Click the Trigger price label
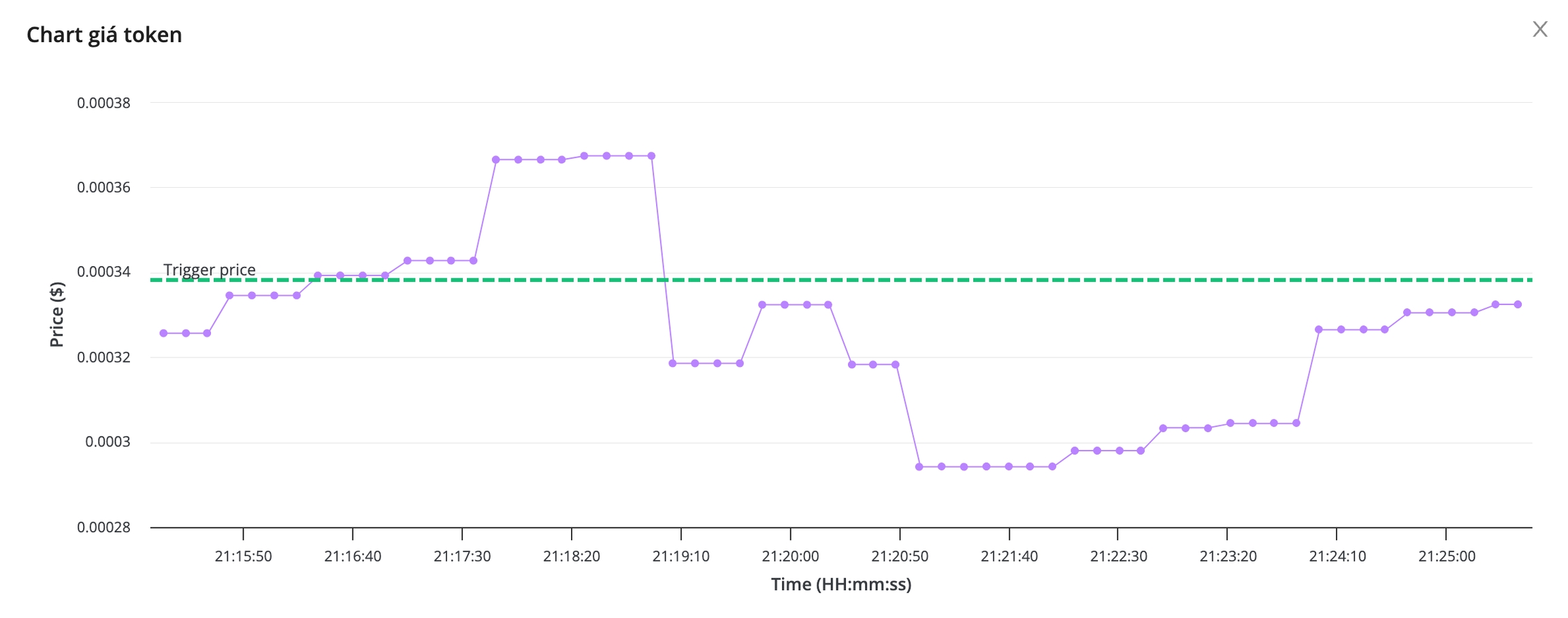Image resolution: width=1568 pixels, height=618 pixels. click(x=210, y=270)
